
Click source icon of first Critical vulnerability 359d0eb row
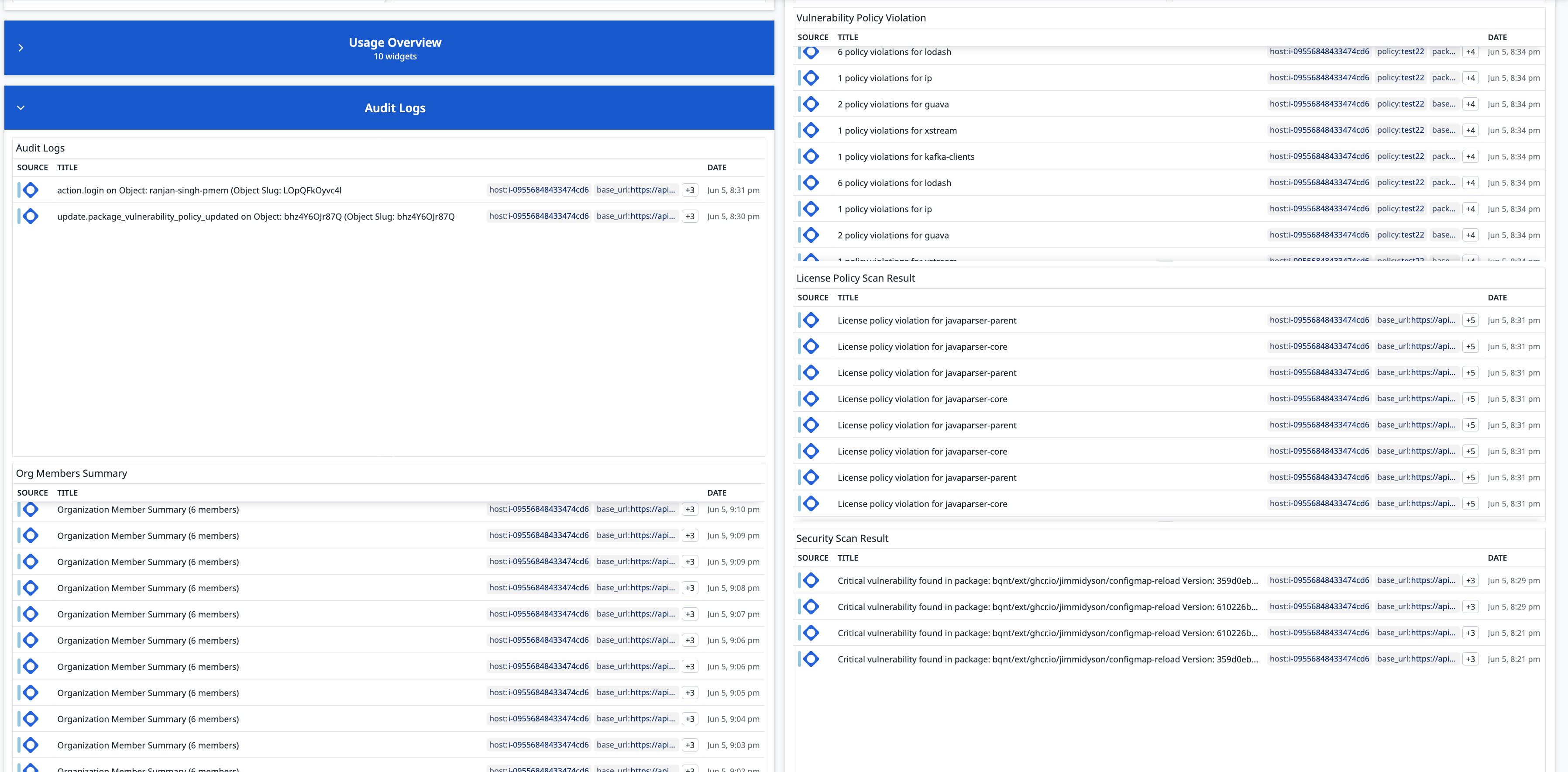coord(811,580)
